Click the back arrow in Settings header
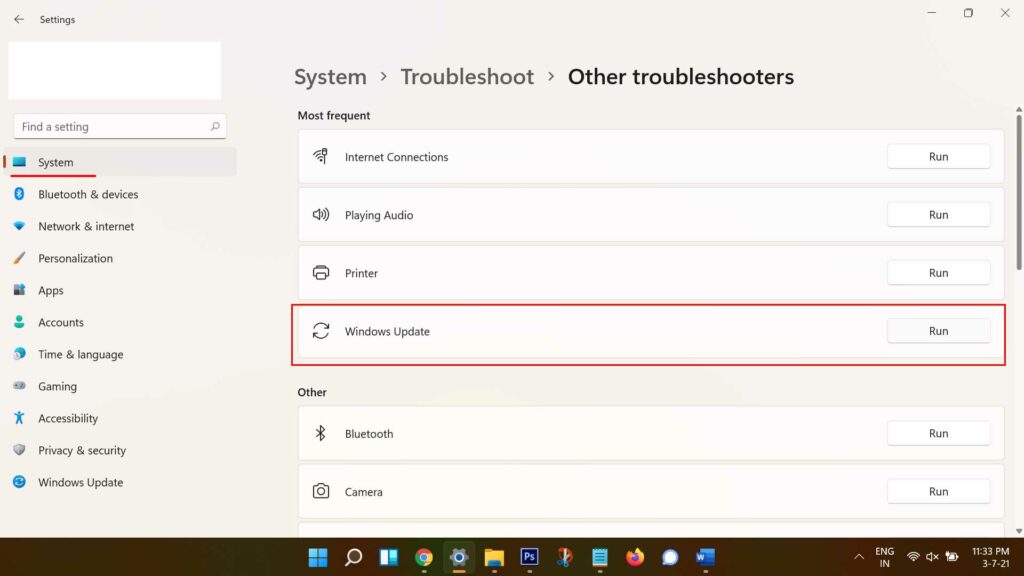The width and height of the screenshot is (1024, 576). point(19,20)
